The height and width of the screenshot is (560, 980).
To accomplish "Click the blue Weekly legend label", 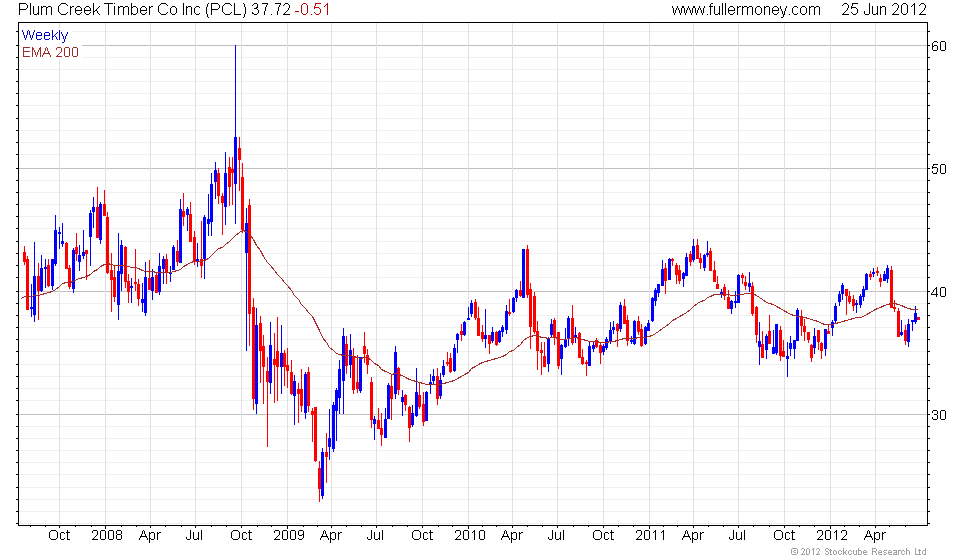I will (44, 35).
